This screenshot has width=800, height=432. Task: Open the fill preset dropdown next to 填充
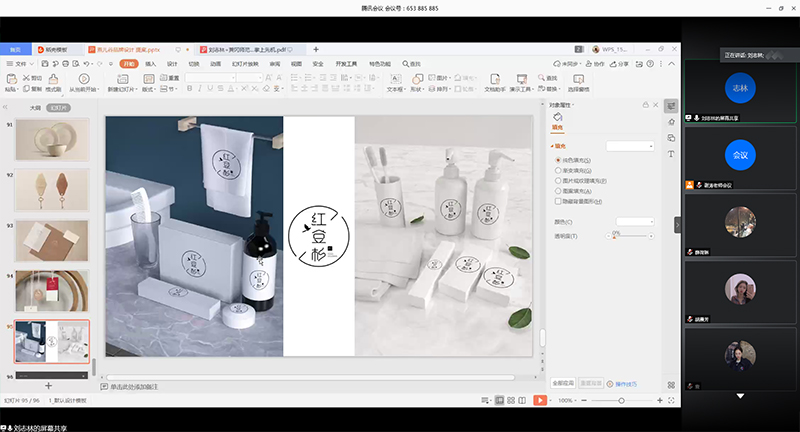coord(630,146)
